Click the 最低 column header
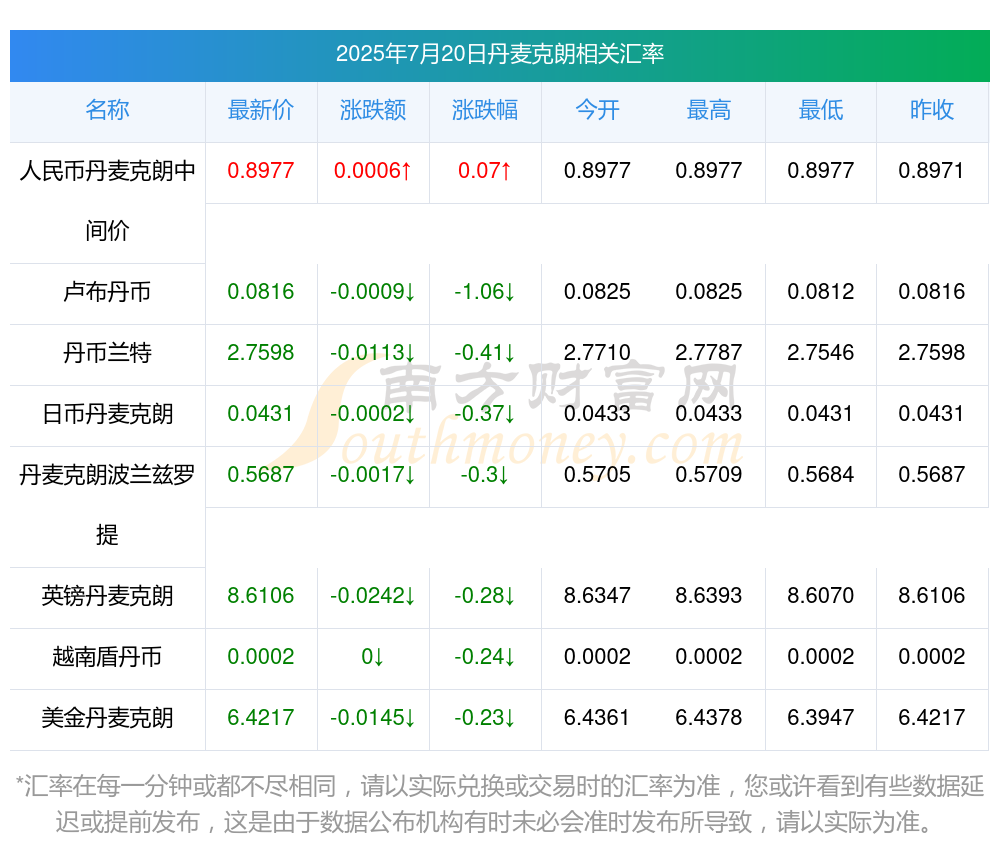Image resolution: width=1000 pixels, height=853 pixels. point(821,110)
